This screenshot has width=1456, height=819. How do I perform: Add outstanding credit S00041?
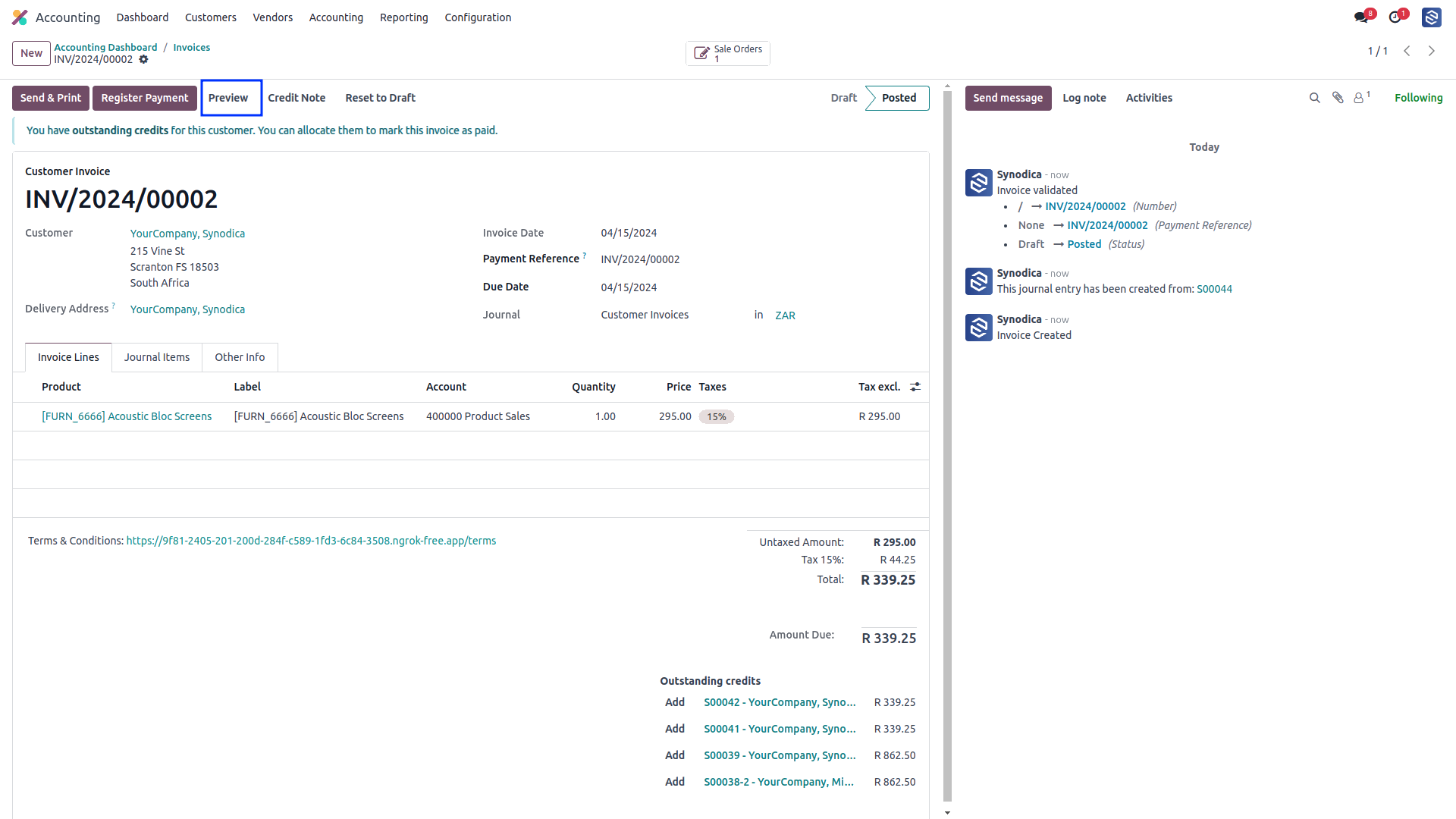(675, 729)
